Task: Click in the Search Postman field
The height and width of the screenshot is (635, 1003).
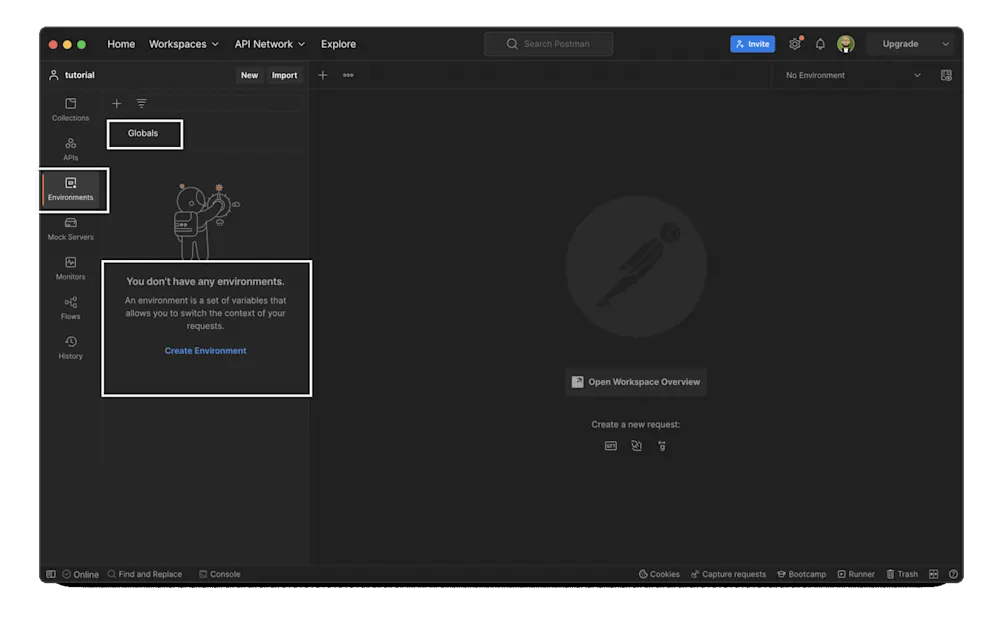Action: (548, 43)
